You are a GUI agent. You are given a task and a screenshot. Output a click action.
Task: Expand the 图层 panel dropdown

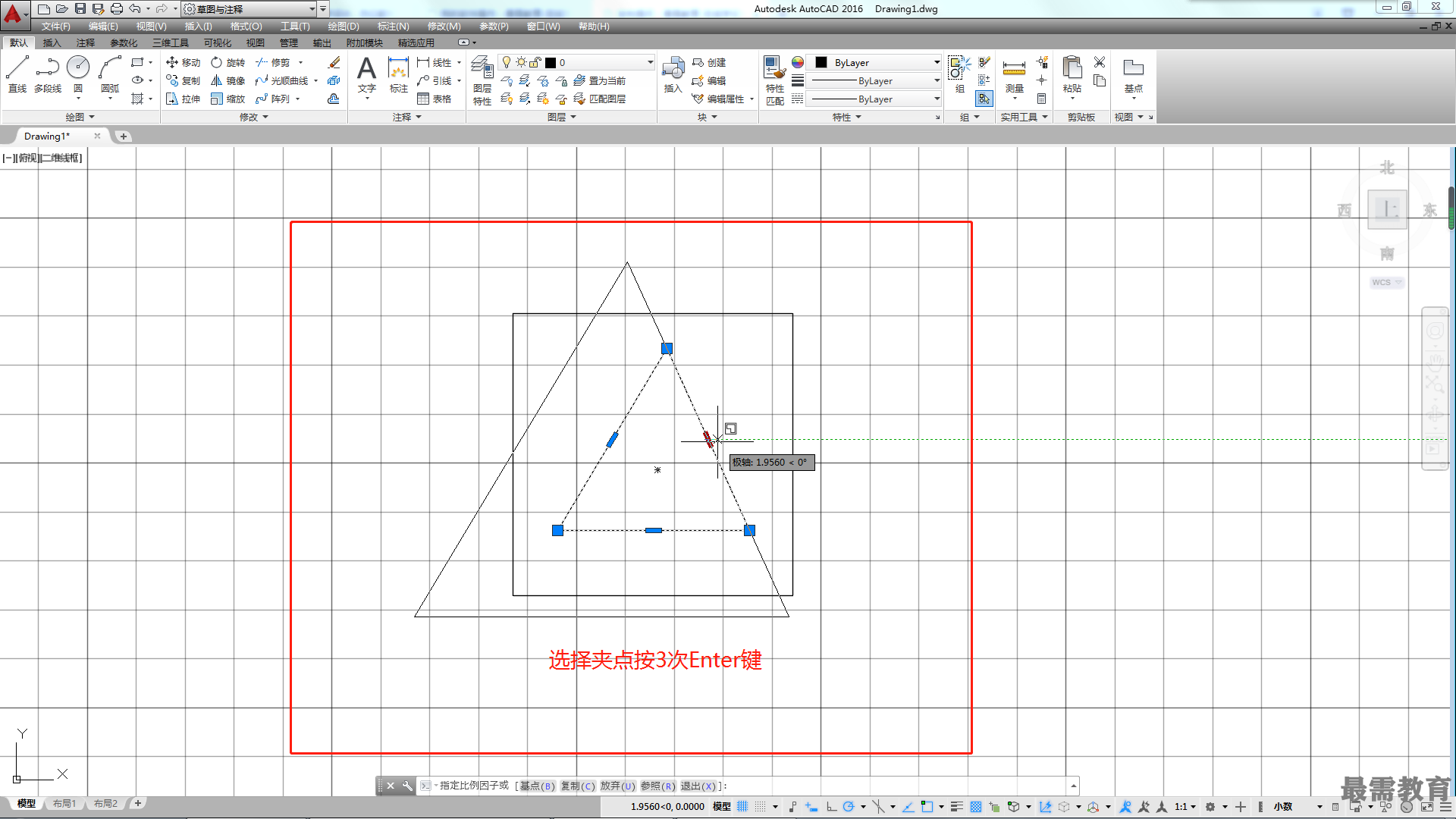pyautogui.click(x=561, y=117)
